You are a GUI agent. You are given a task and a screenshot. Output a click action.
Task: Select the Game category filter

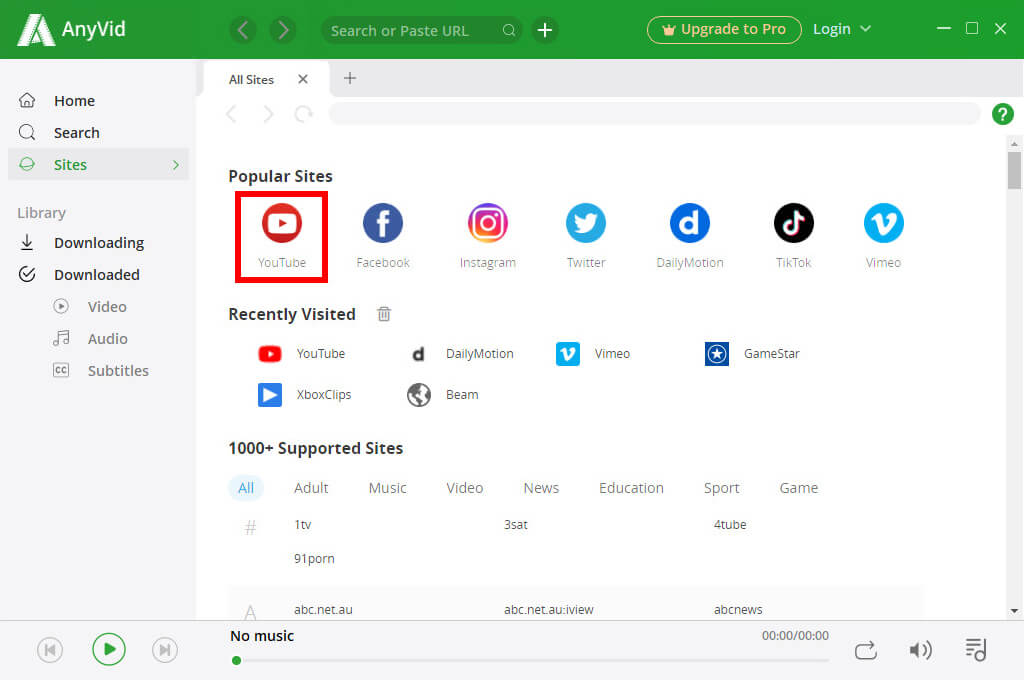click(x=798, y=488)
